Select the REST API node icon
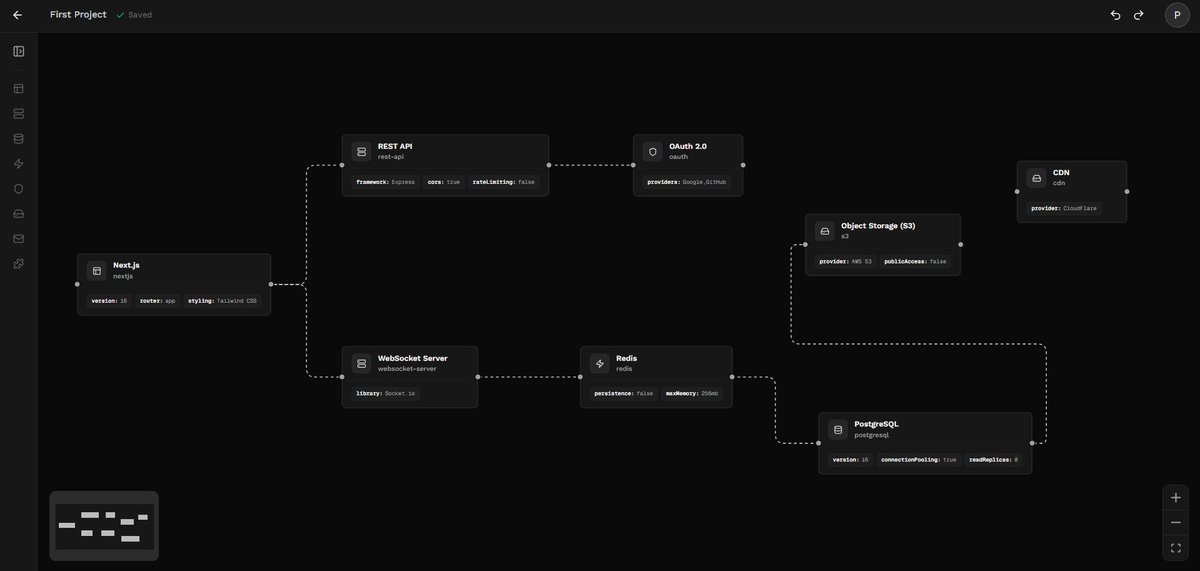Screen dimensions: 1200x571 (x=361, y=152)
